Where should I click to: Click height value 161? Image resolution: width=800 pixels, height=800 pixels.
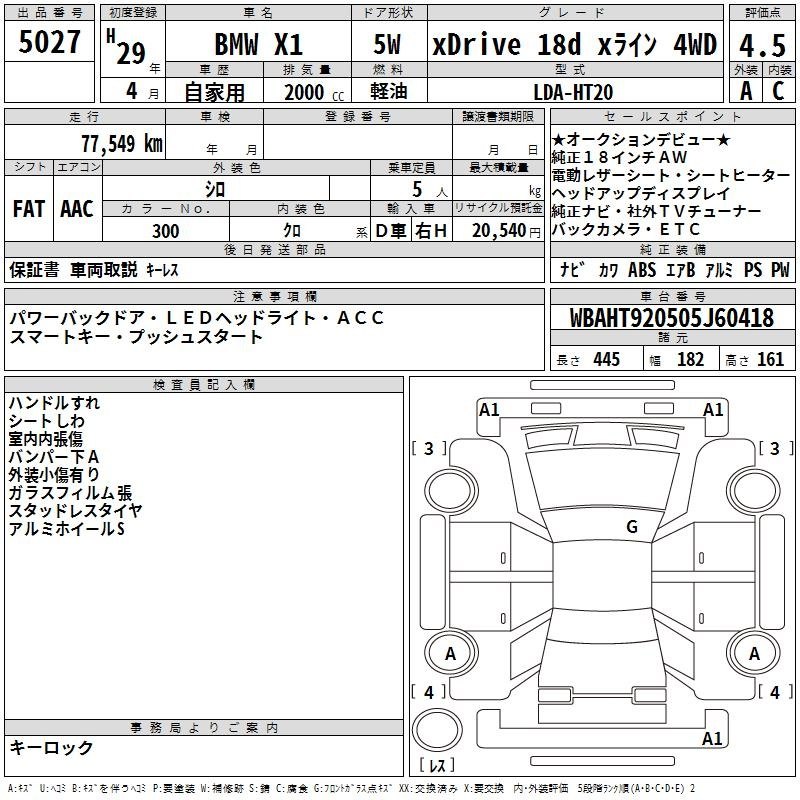[770, 360]
